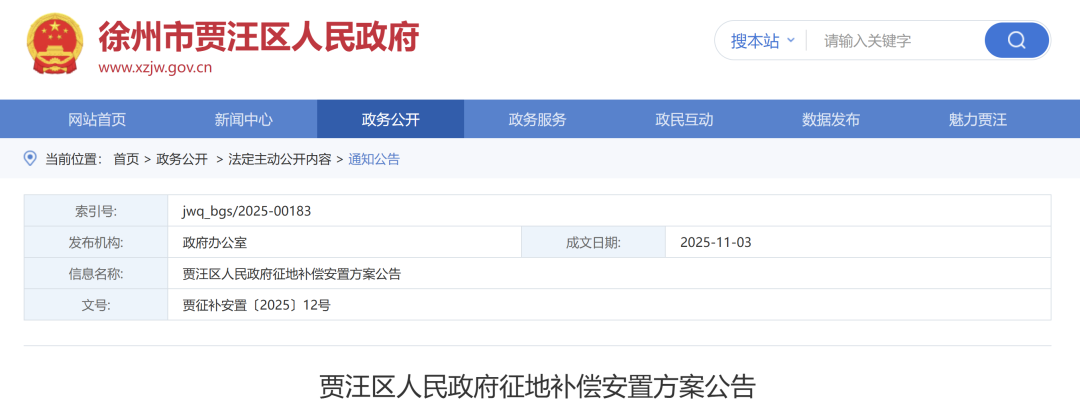Select the 政务公开 nav tab
This screenshot has height=412, width=1080.
click(391, 119)
